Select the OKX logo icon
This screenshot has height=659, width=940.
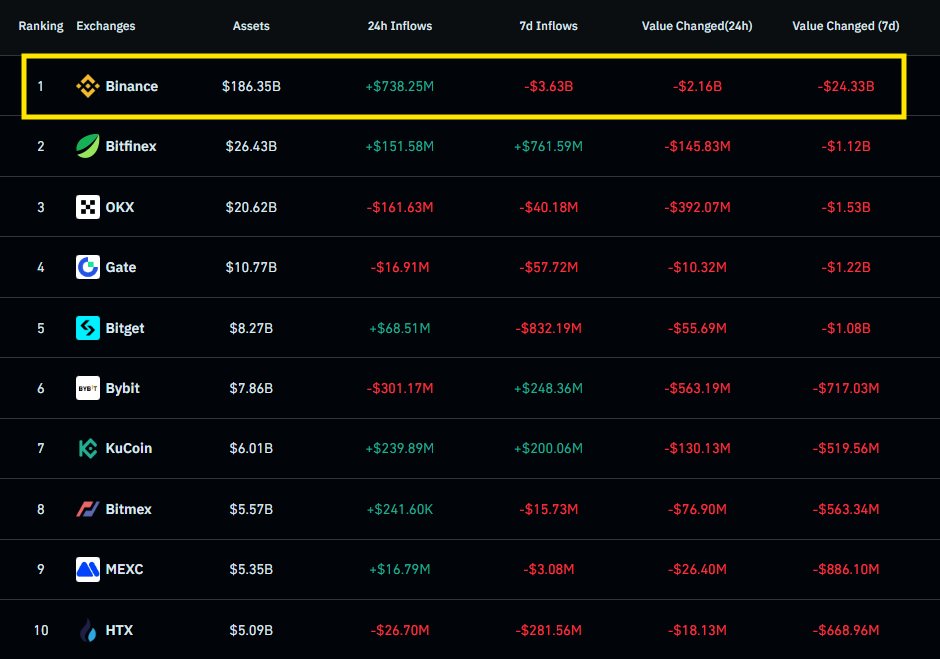[x=87, y=207]
